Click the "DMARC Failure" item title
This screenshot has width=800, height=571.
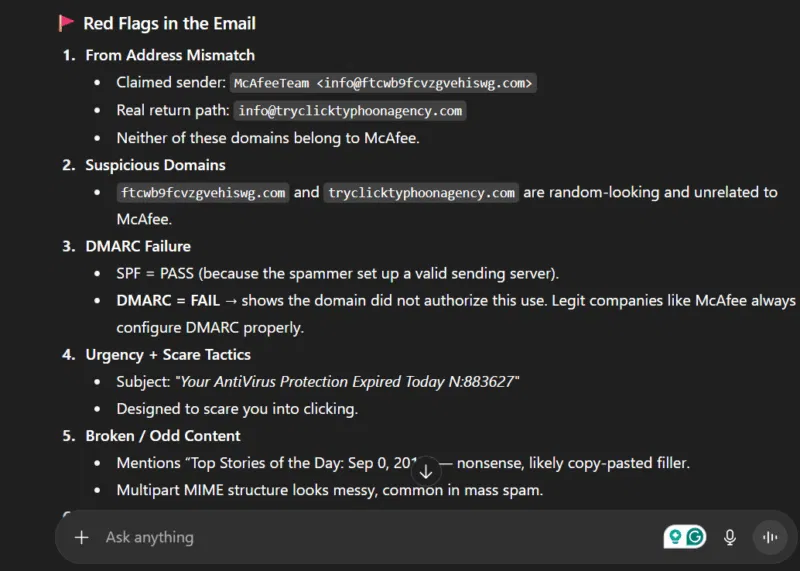coord(138,246)
